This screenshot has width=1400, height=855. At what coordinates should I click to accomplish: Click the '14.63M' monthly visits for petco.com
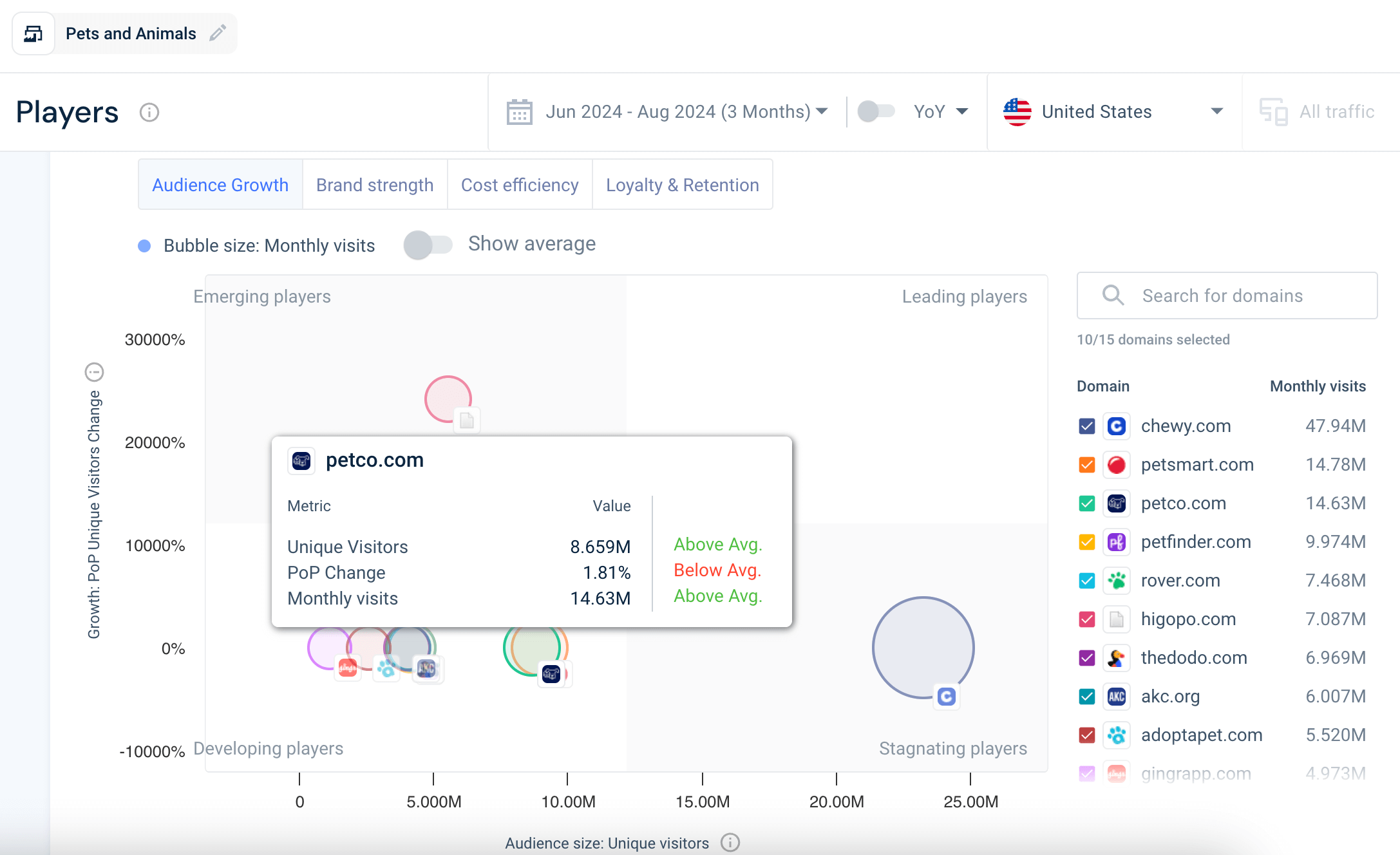[1336, 503]
